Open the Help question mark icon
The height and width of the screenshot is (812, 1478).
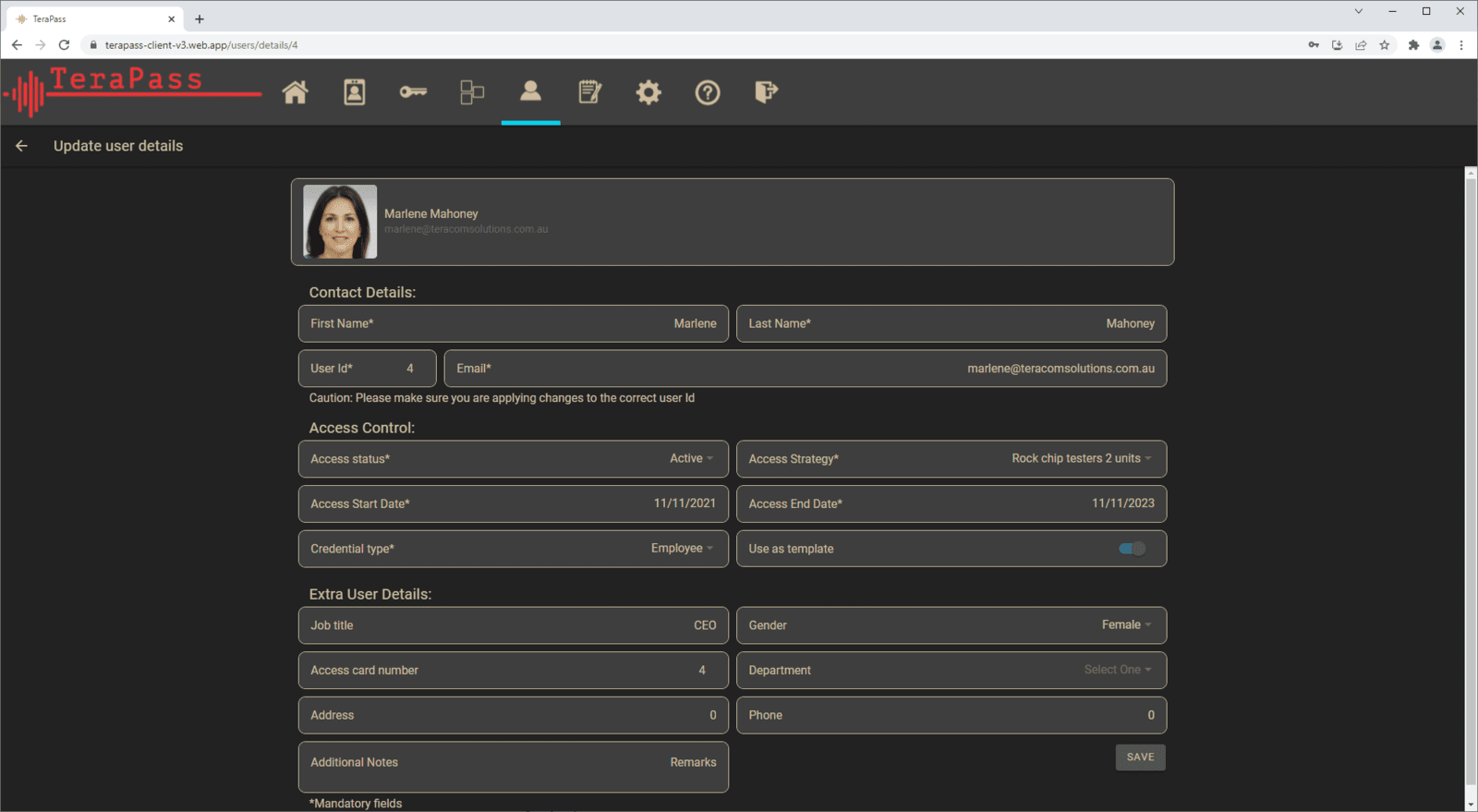pos(708,92)
